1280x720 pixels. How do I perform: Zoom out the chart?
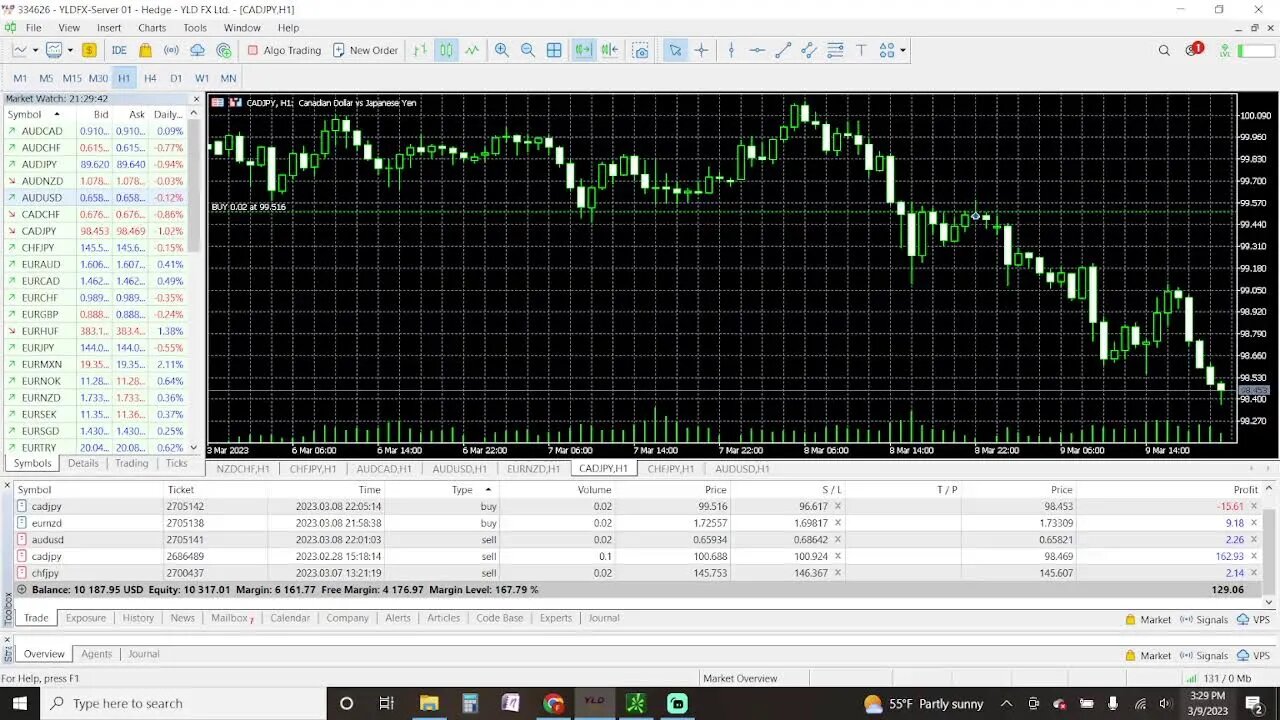(x=528, y=50)
